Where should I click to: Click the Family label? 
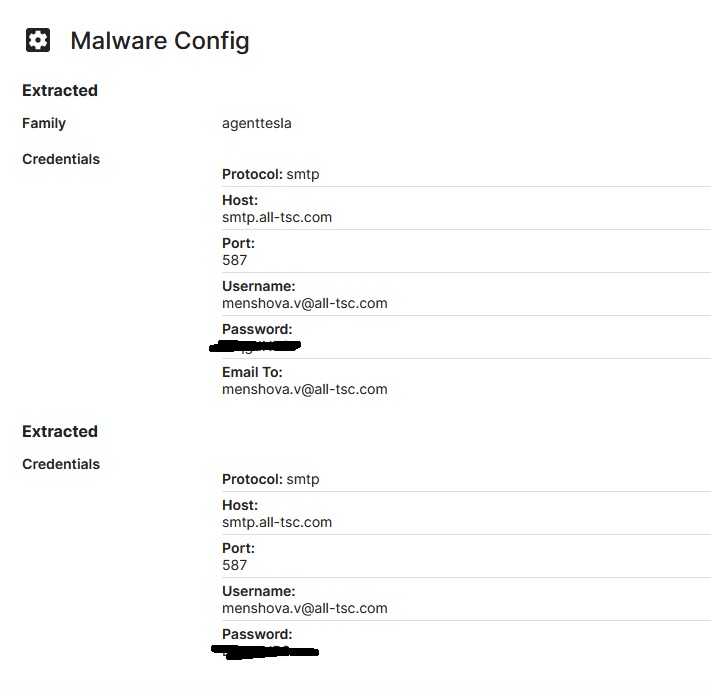(44, 123)
